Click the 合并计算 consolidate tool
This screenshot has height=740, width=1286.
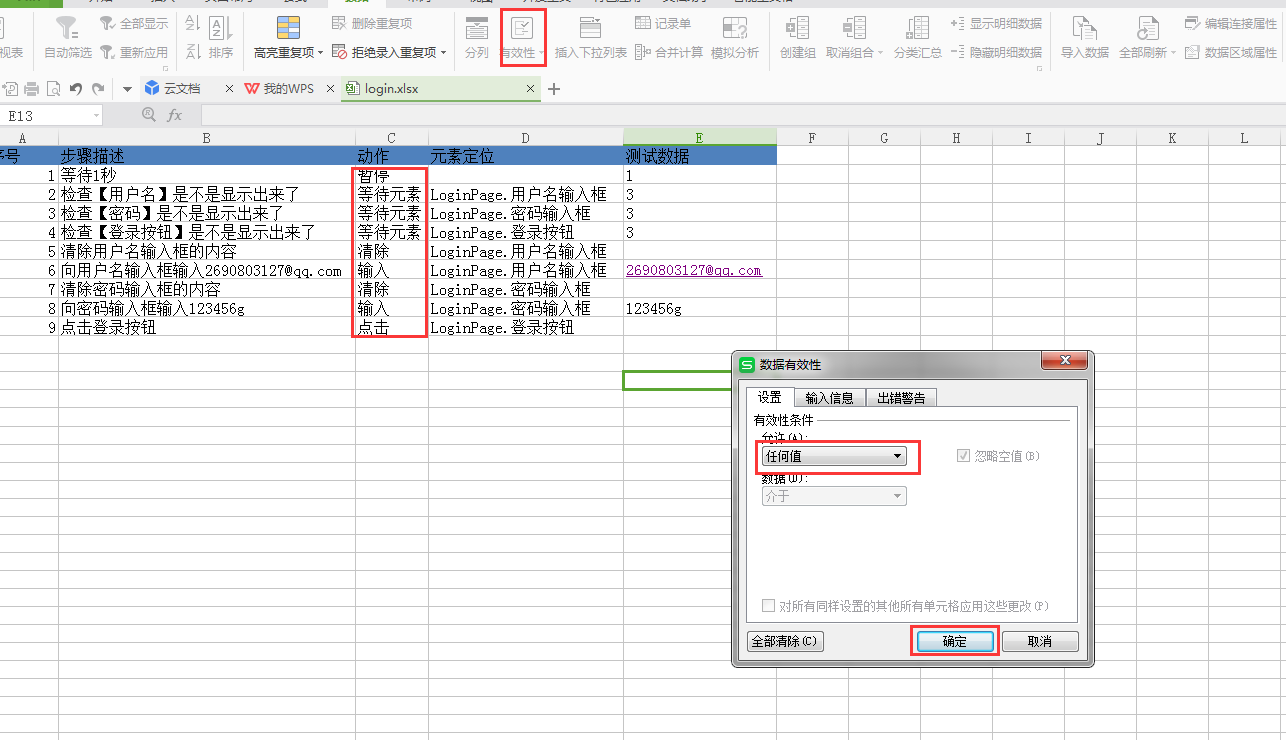click(669, 52)
